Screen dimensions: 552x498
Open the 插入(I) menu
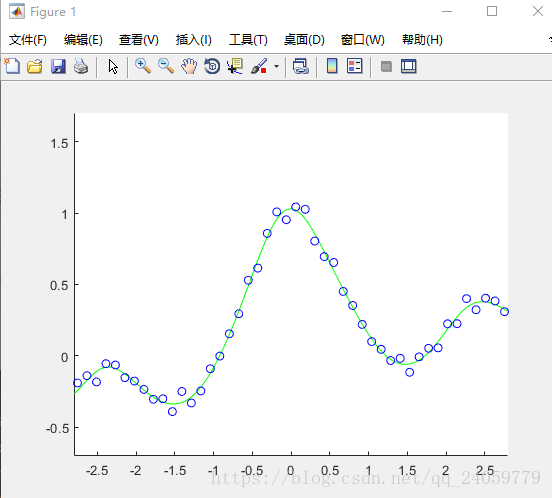click(x=194, y=40)
